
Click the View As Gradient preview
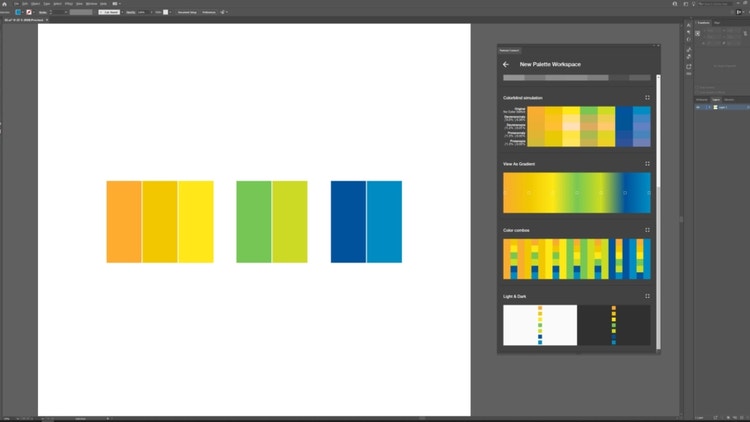click(x=577, y=193)
